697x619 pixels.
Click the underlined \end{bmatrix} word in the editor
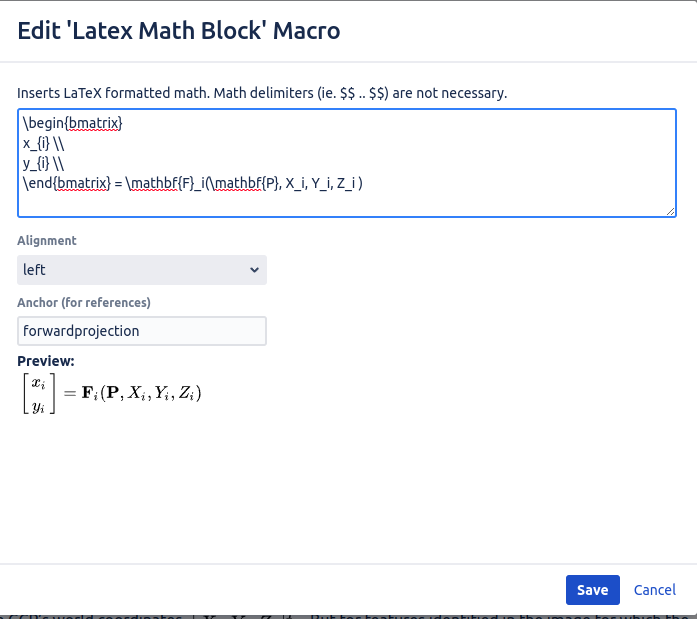point(67,184)
